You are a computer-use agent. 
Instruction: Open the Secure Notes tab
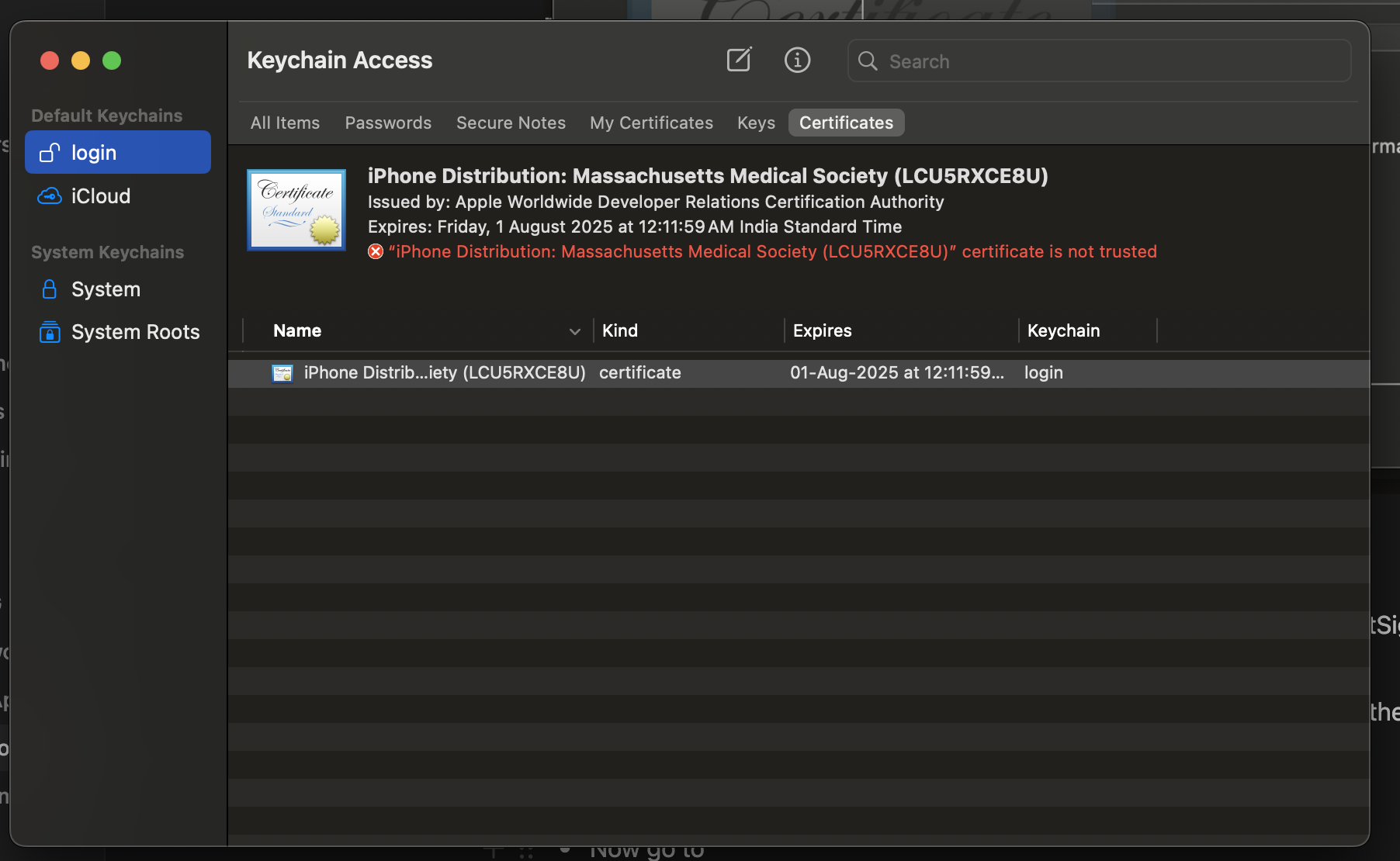tap(511, 123)
